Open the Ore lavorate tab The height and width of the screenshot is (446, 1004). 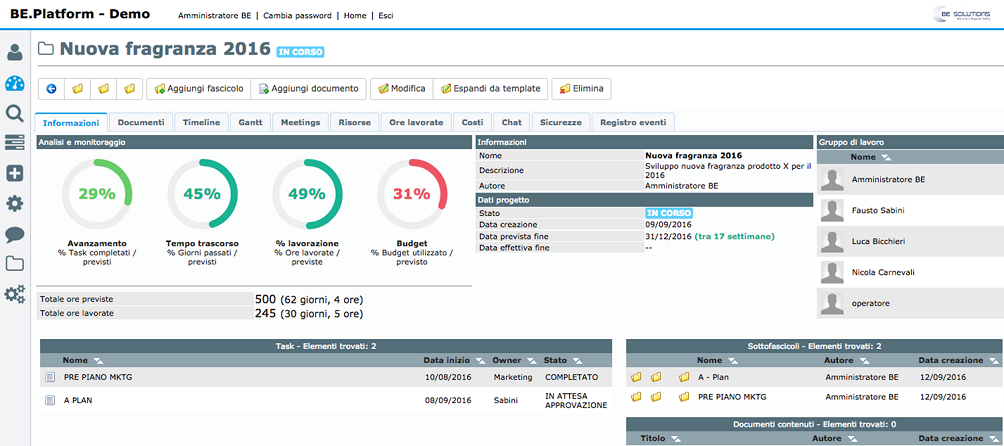point(416,122)
